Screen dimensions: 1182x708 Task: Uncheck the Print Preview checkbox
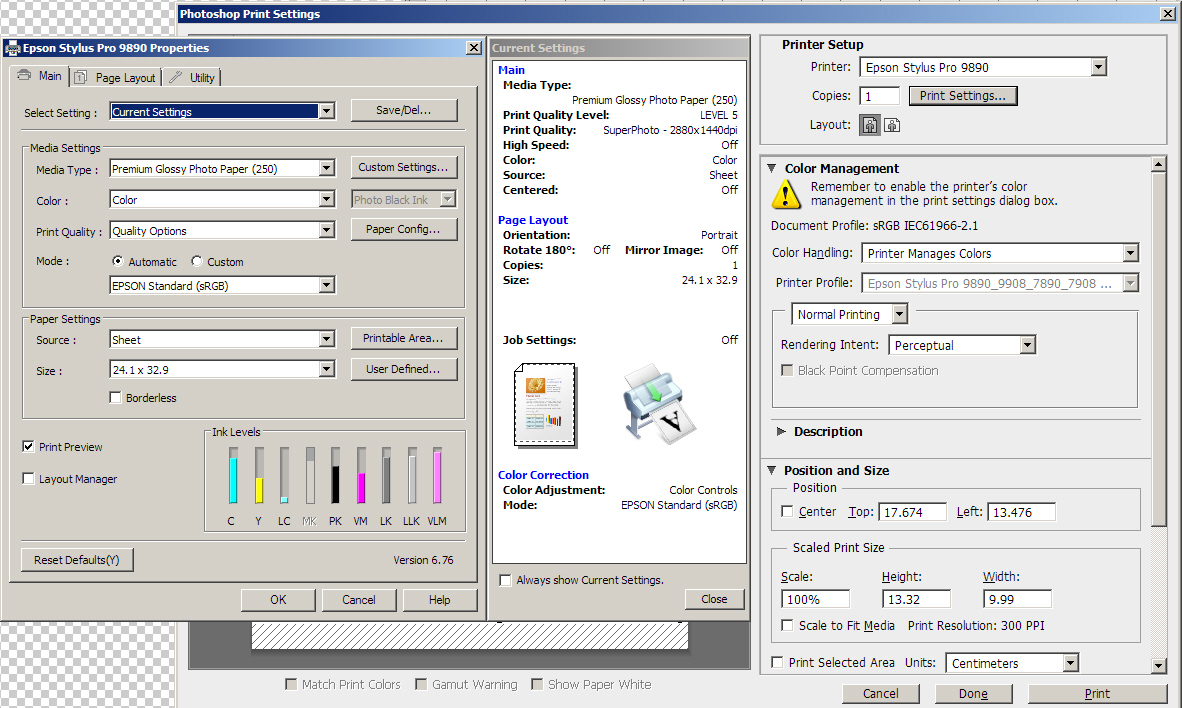(28, 447)
